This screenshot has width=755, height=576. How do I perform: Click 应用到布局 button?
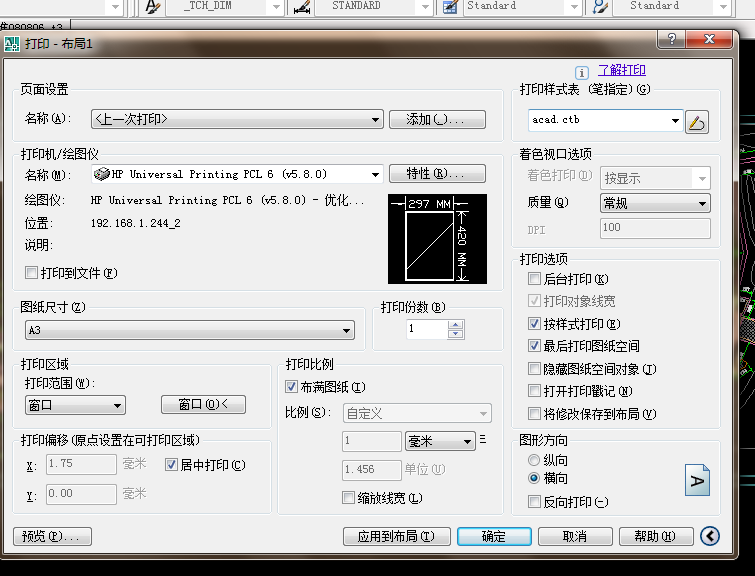[x=397, y=536]
